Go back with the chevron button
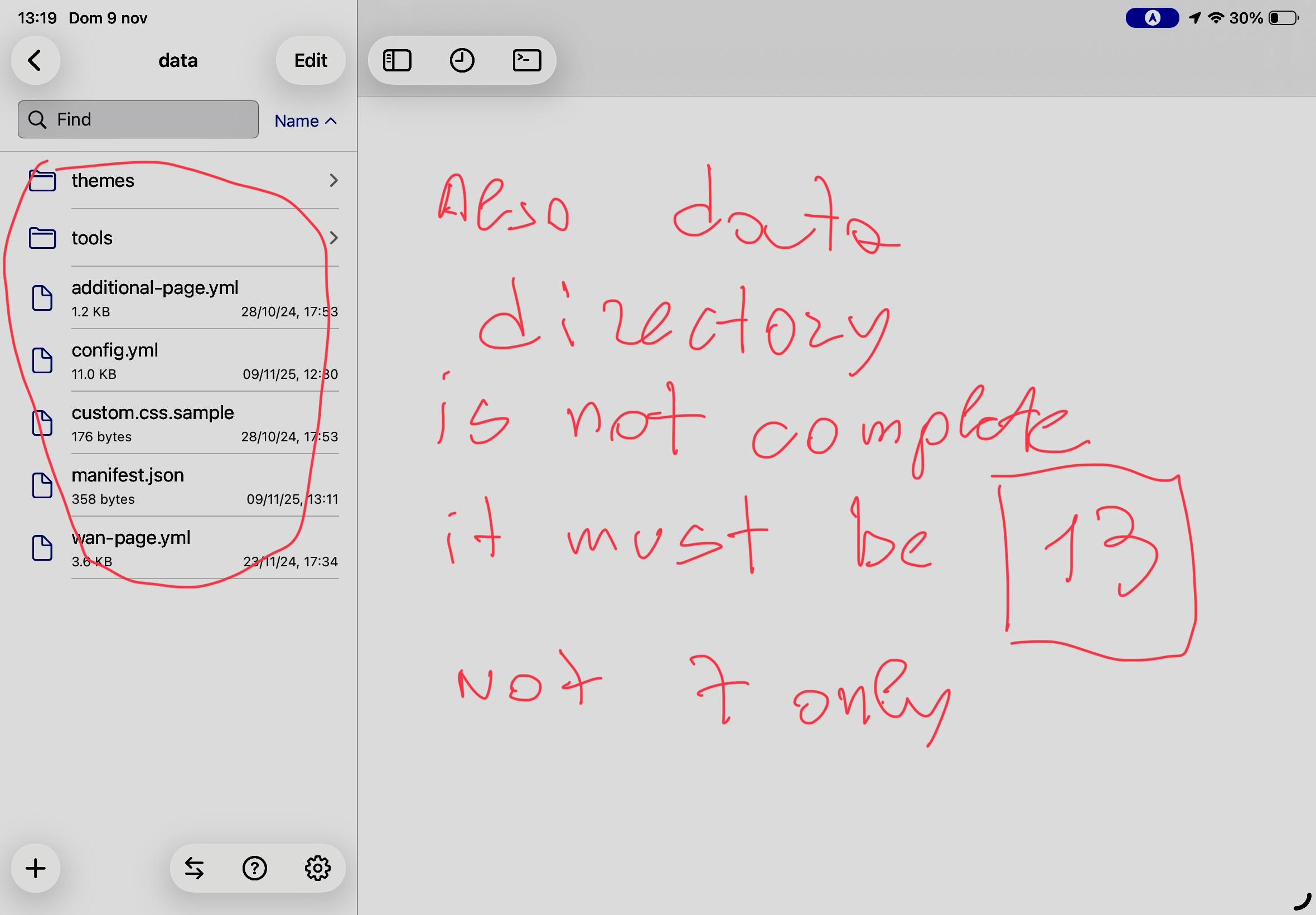 pyautogui.click(x=36, y=60)
